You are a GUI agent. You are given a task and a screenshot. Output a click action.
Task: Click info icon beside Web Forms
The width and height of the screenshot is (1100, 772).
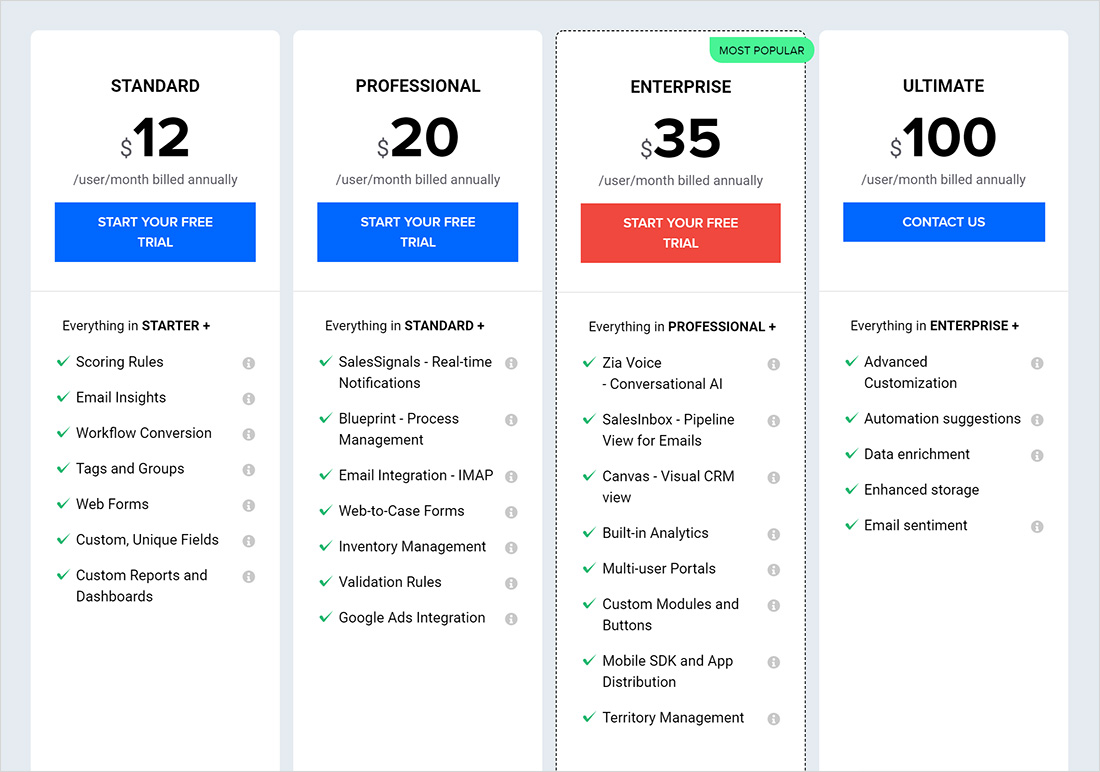(x=249, y=505)
